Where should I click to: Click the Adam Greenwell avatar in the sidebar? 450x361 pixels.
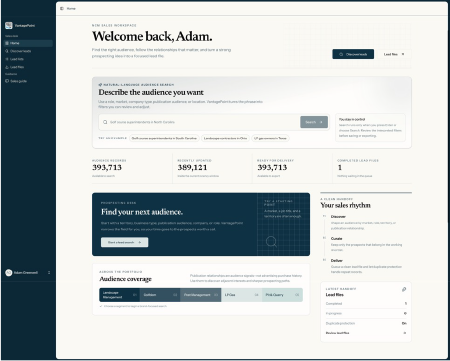point(9,273)
